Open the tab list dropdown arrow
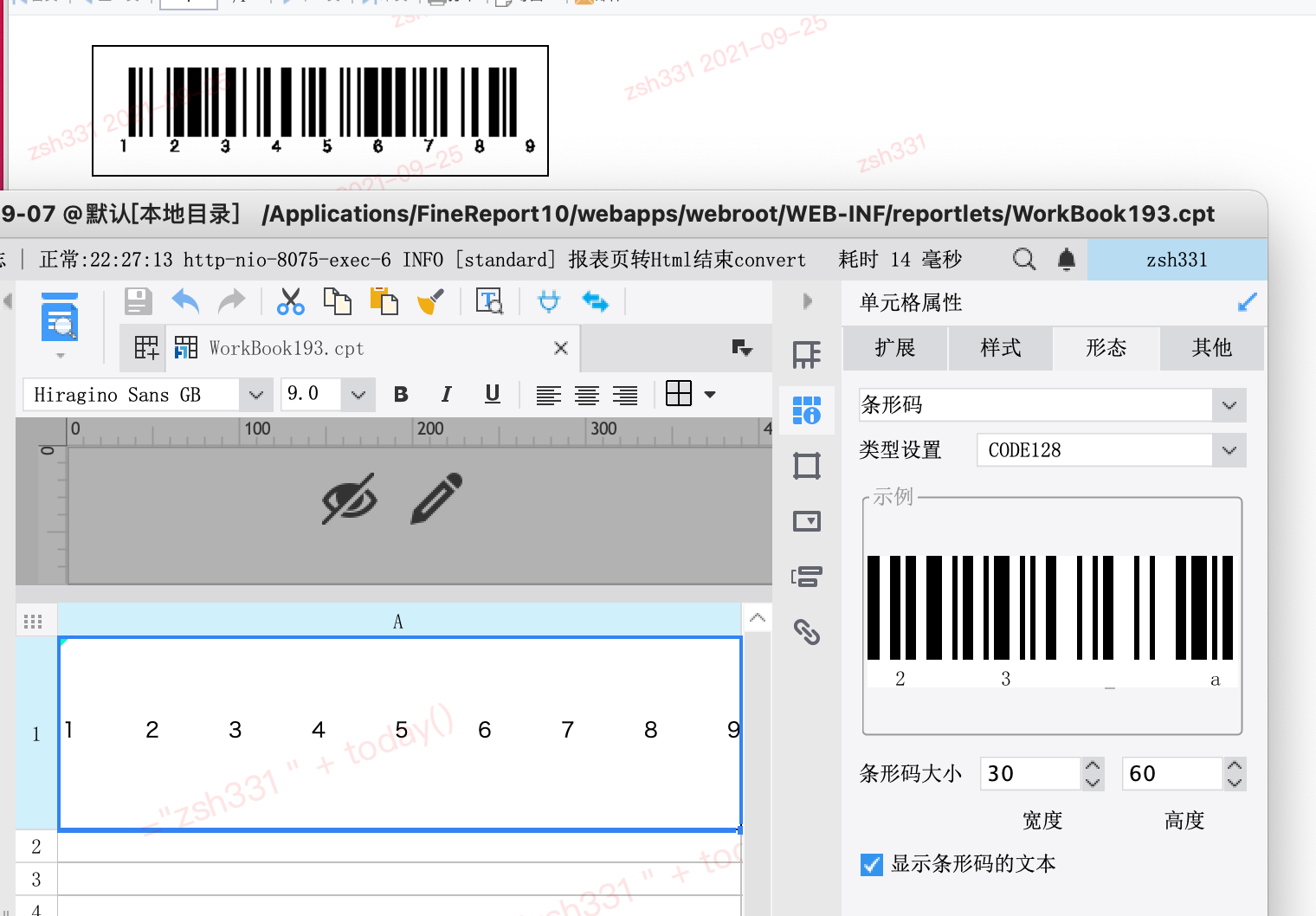1316x916 pixels. pos(742,347)
